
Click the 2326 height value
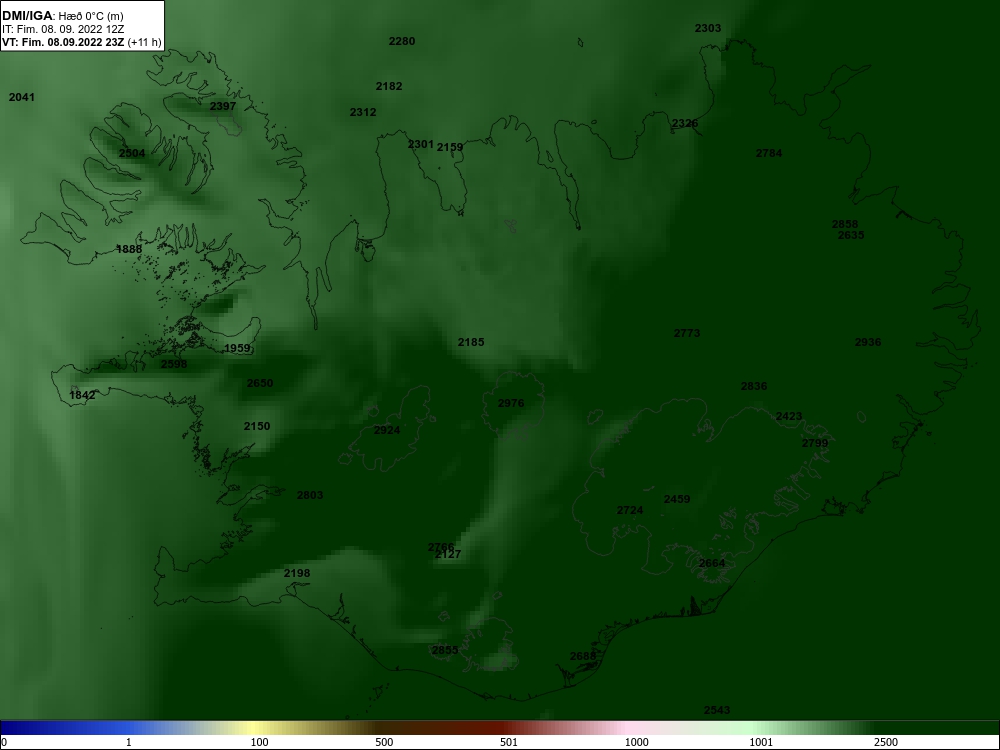tap(685, 123)
